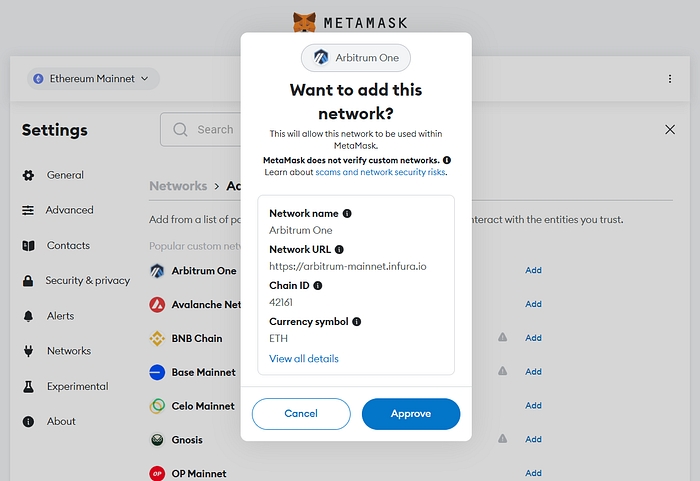The height and width of the screenshot is (481, 700).
Task: Click the info icon beside Network name
Action: coord(347,214)
